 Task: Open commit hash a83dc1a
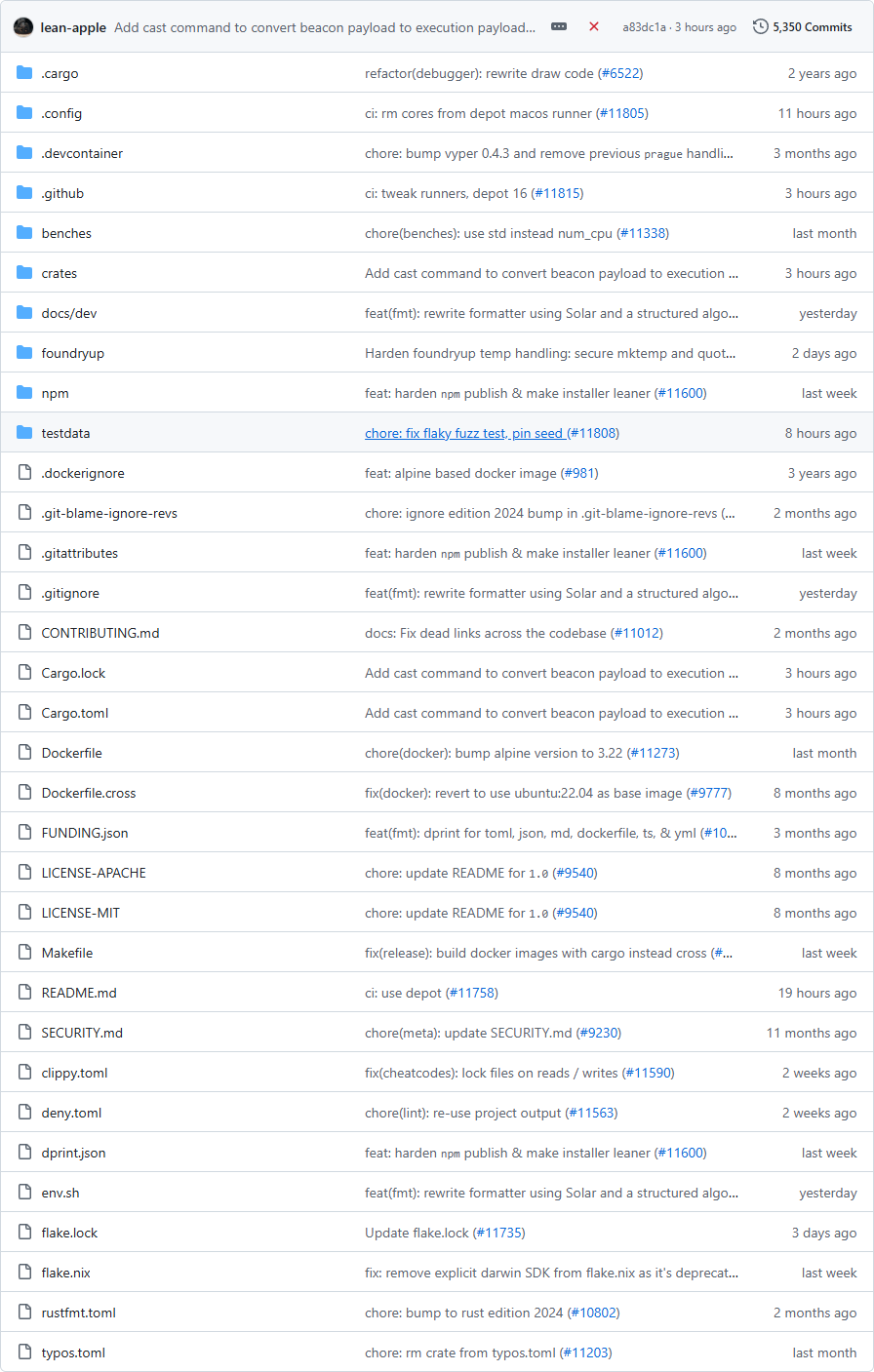644,27
